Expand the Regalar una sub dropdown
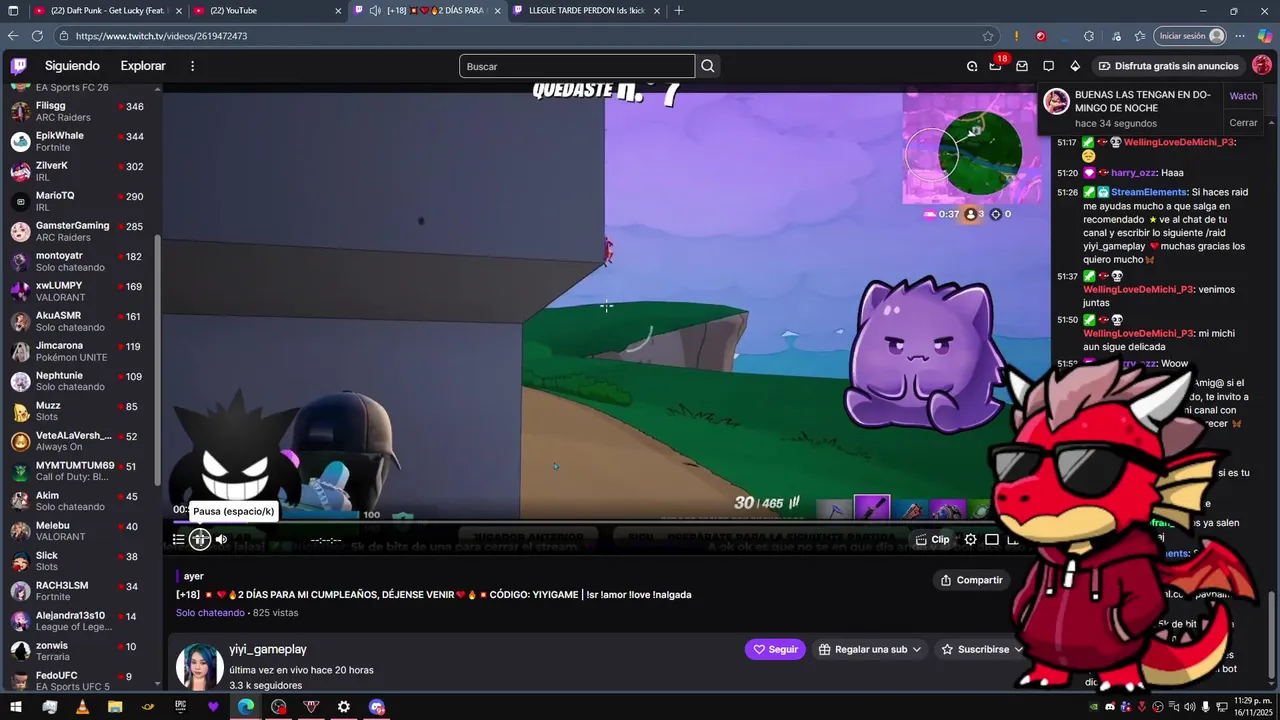Viewport: 1280px width, 720px height. tap(870, 649)
